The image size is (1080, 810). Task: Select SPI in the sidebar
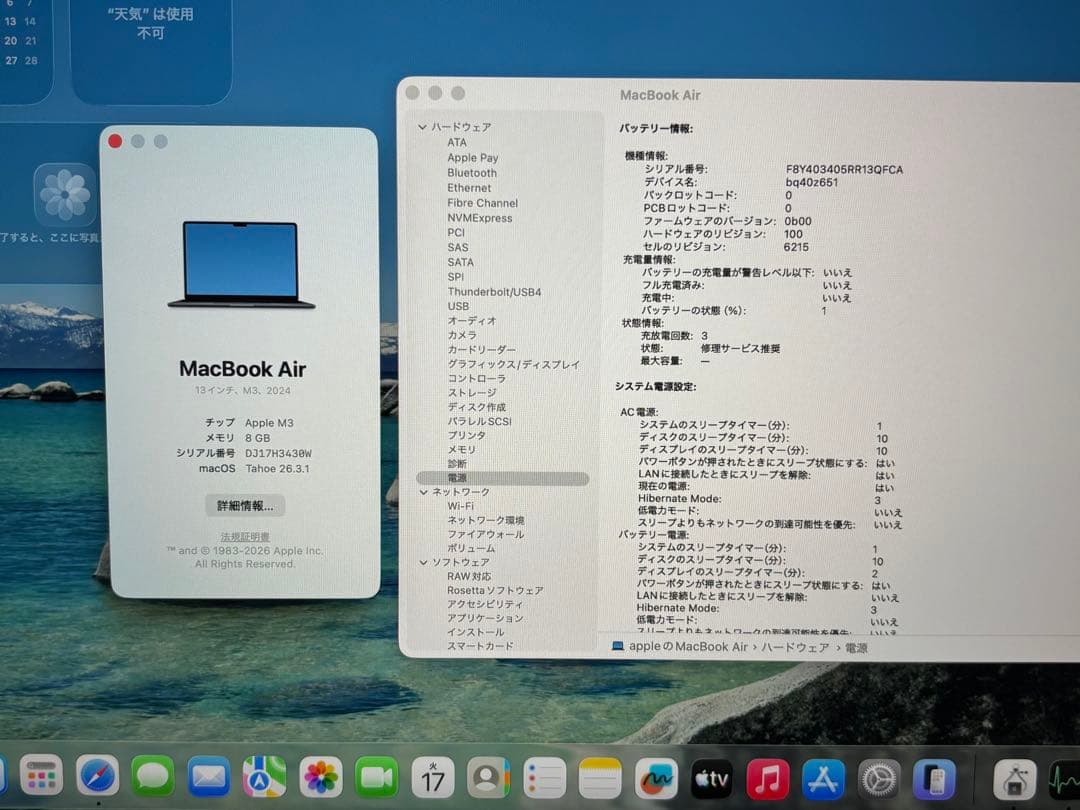(455, 277)
